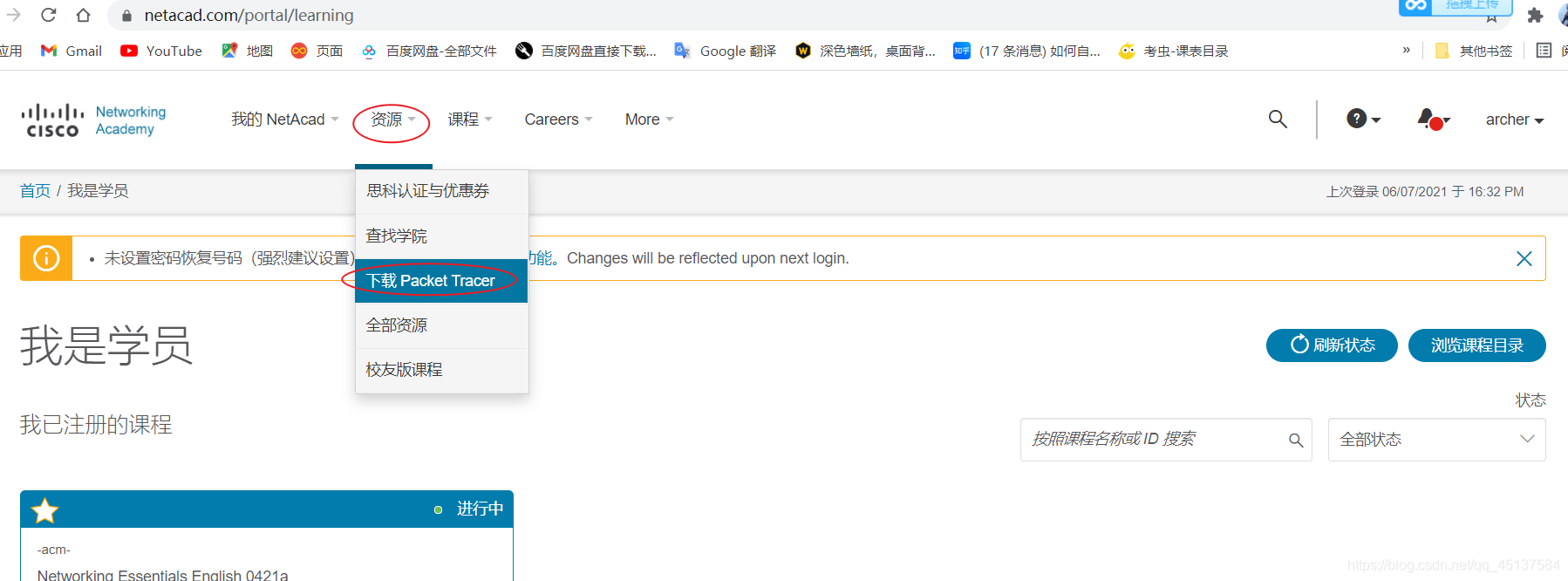
Task: Click the 浏览课程目录 button
Action: click(1476, 345)
